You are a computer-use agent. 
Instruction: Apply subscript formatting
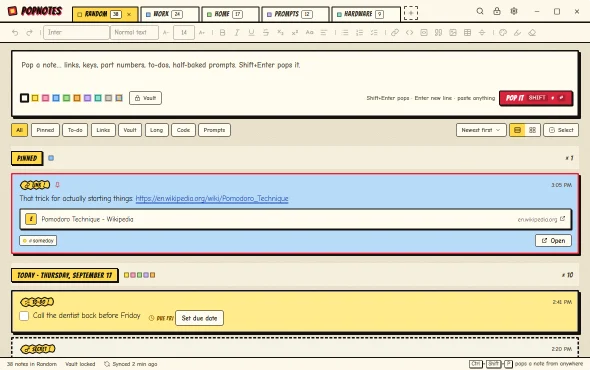(x=280, y=33)
